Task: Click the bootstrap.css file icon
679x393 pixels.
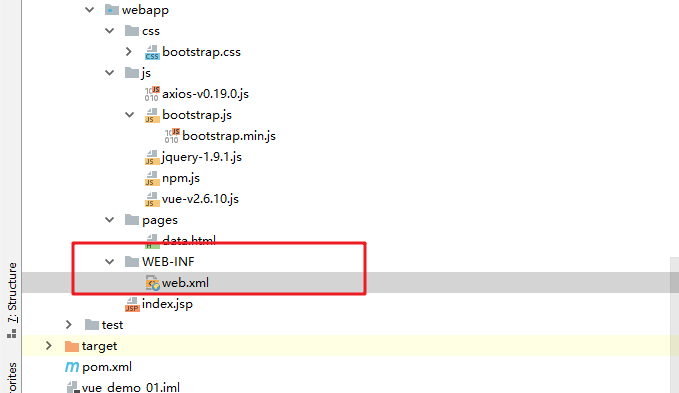Action: click(x=152, y=52)
